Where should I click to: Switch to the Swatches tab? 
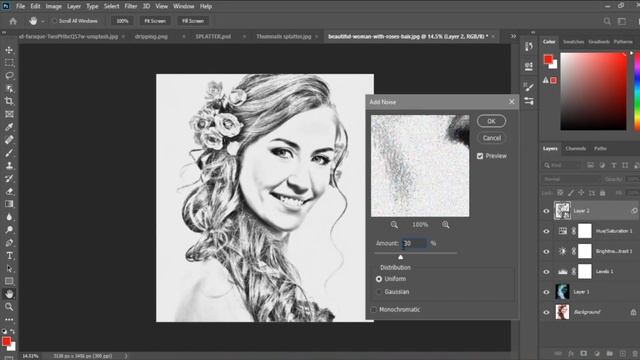coord(573,42)
